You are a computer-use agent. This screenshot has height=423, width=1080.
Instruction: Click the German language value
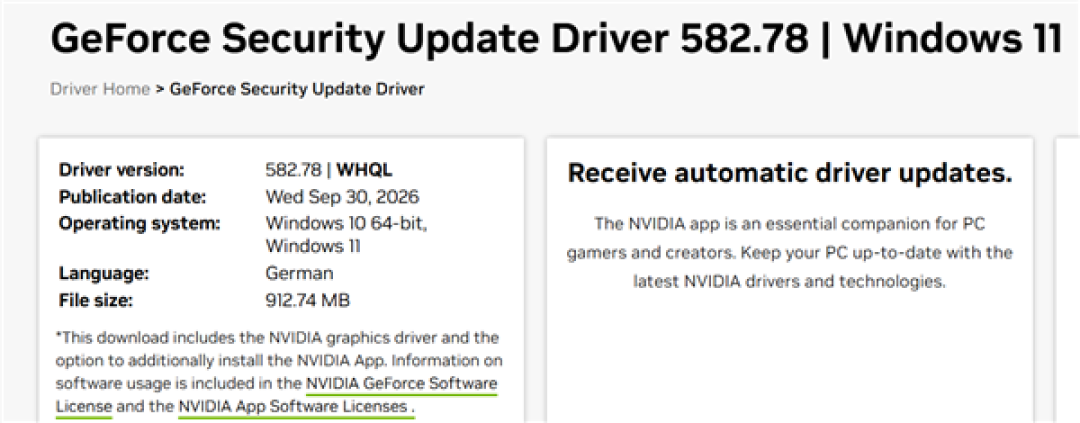[x=300, y=273]
